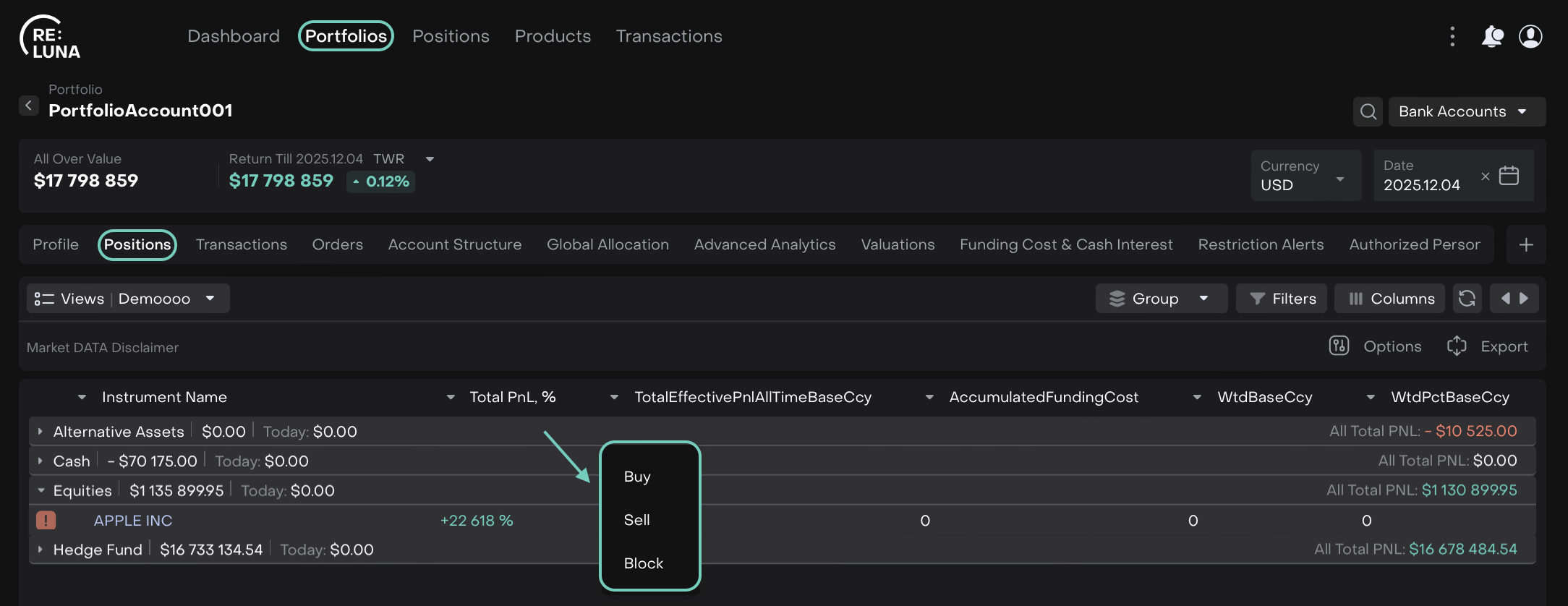
Task: Collapse the Equities group row
Action: point(41,490)
